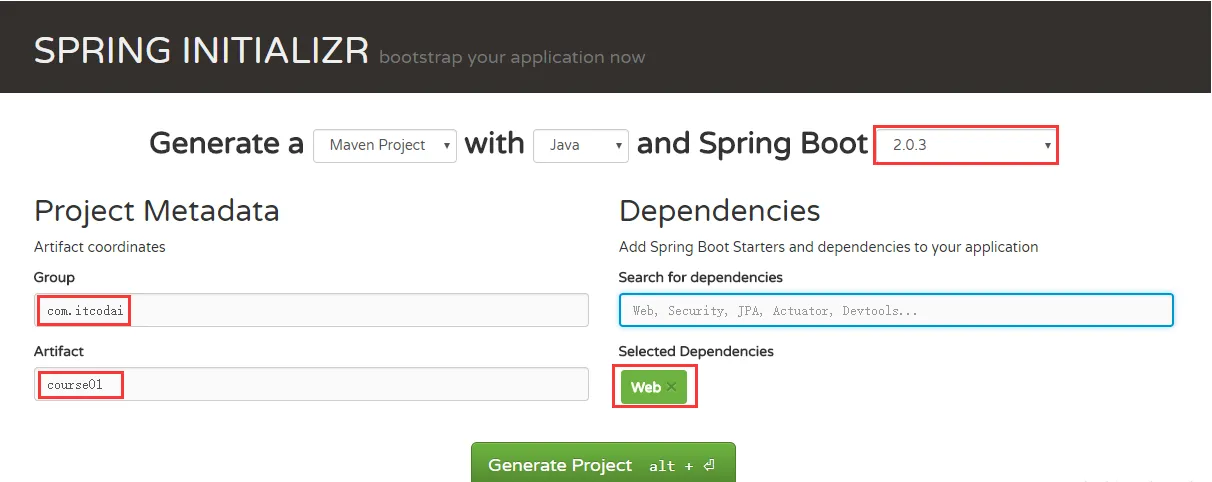
Task: Click the Dependencies heading
Action: click(720, 211)
